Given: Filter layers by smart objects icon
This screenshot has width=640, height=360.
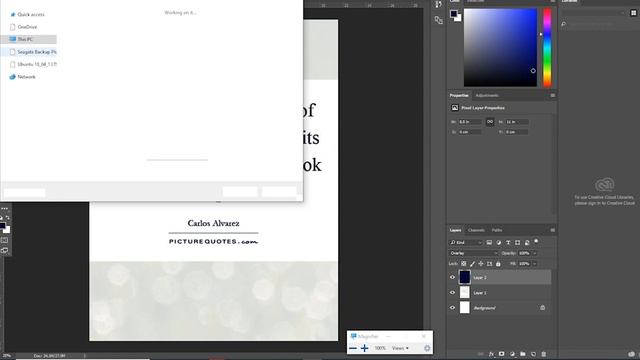Looking at the screenshot, I should pyautogui.click(x=527, y=242).
